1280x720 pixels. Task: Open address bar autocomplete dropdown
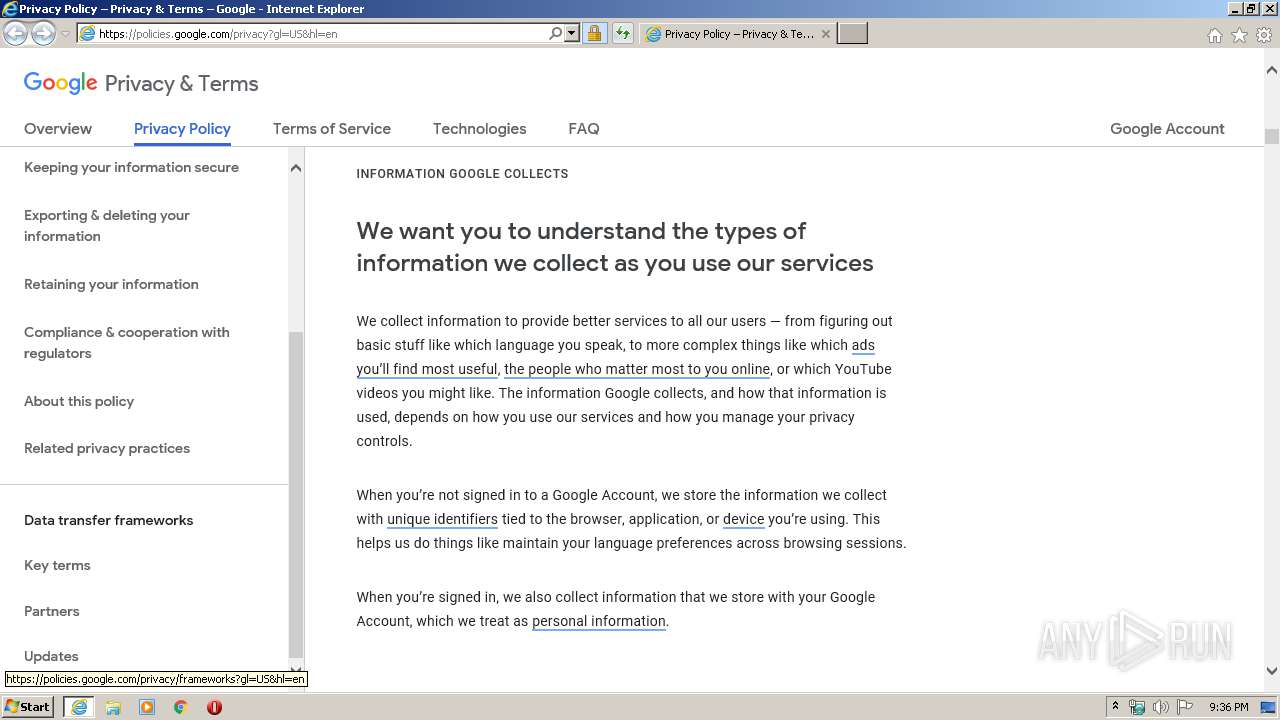pyautogui.click(x=572, y=33)
